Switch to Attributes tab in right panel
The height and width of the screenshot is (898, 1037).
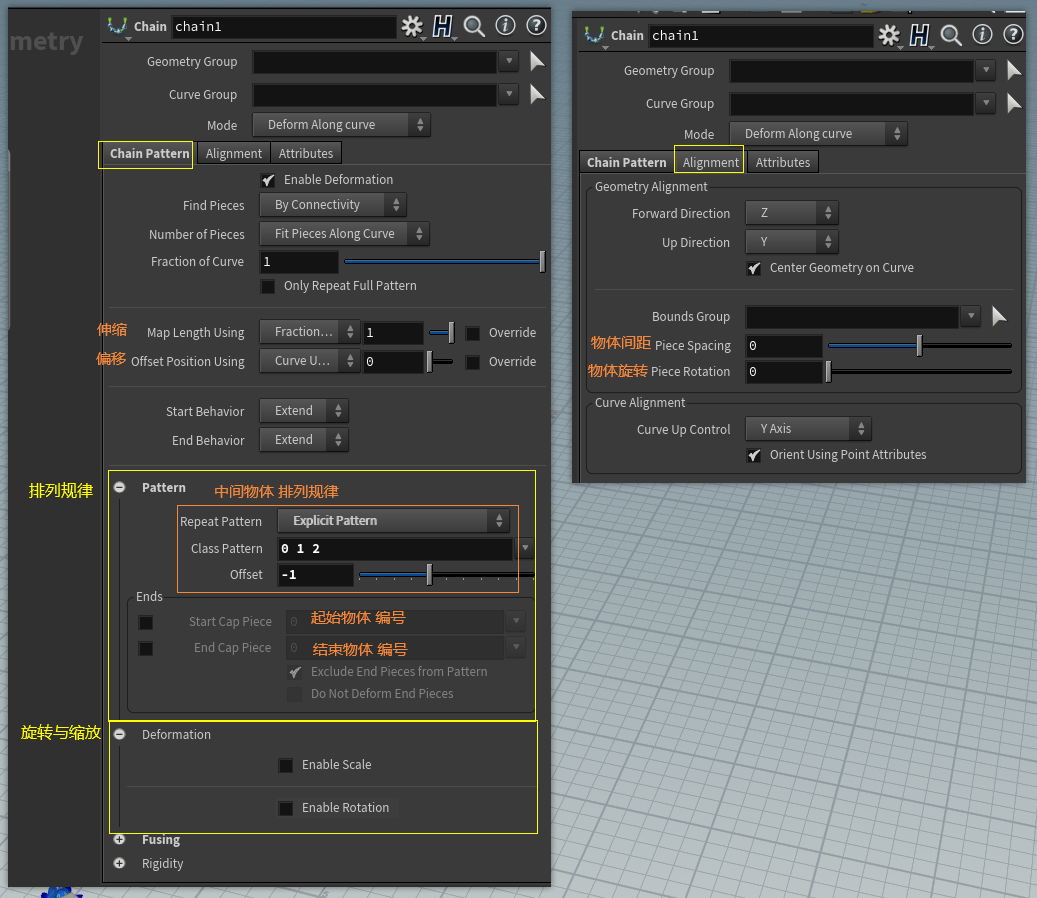pos(782,162)
